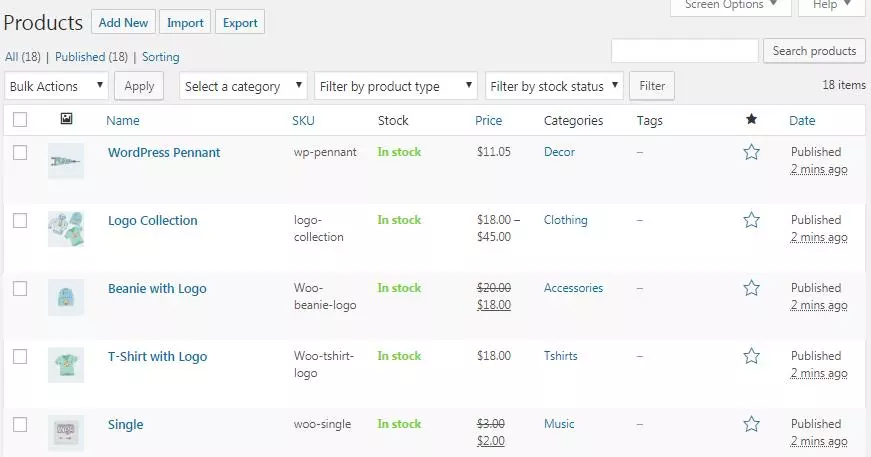Click the Export button
The image size is (871, 457).
coord(240,23)
